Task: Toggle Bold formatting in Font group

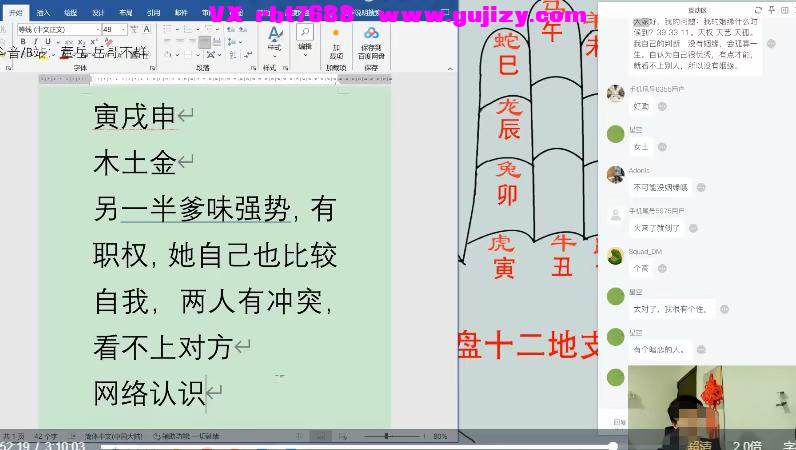Action: coord(21,42)
